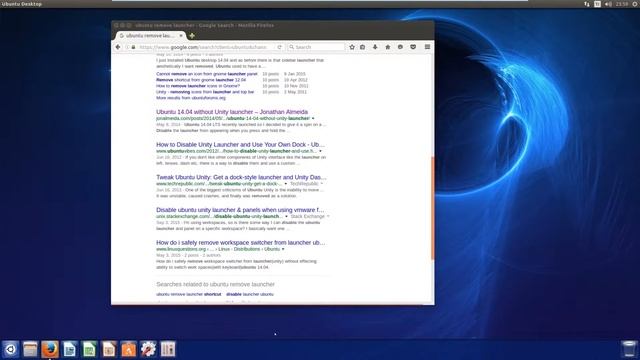The width and height of the screenshot is (640, 360).
Task: Expand dropdown arrow beside techrepublic.com URL
Action: point(286,184)
